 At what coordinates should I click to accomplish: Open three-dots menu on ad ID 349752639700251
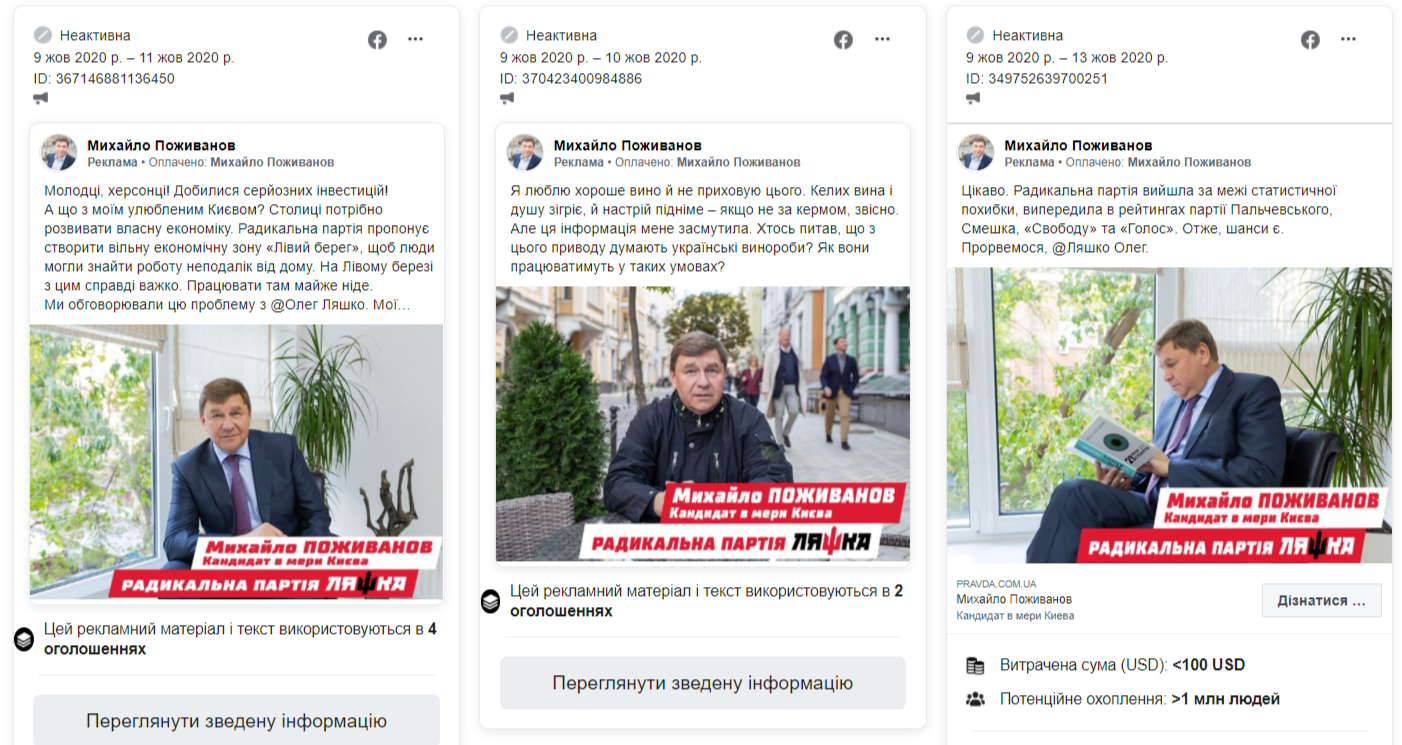point(1349,40)
